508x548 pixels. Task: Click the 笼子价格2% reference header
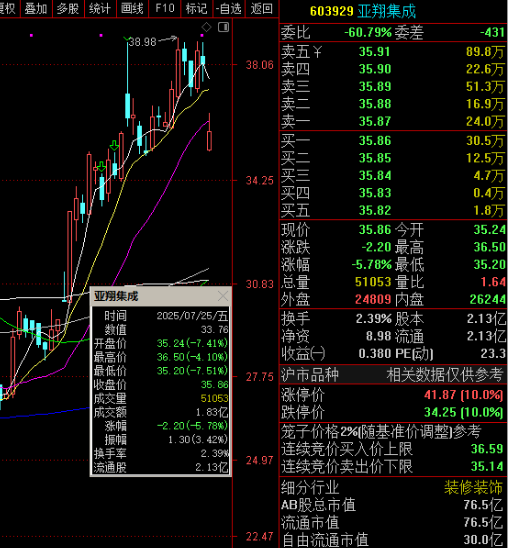point(381,432)
